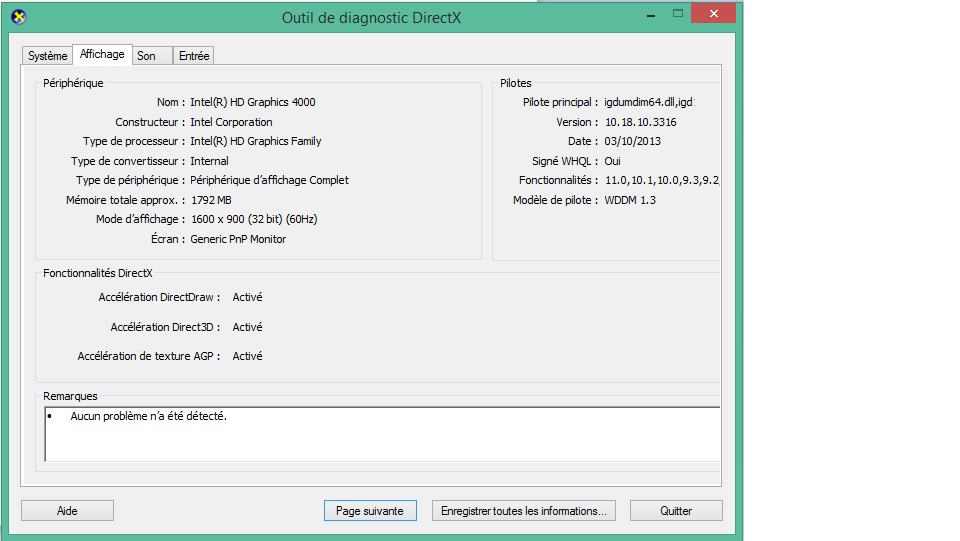Select 'Intel(R) HD Graphics 4000' name value
Screen dimensions: 960x541
click(x=253, y=102)
